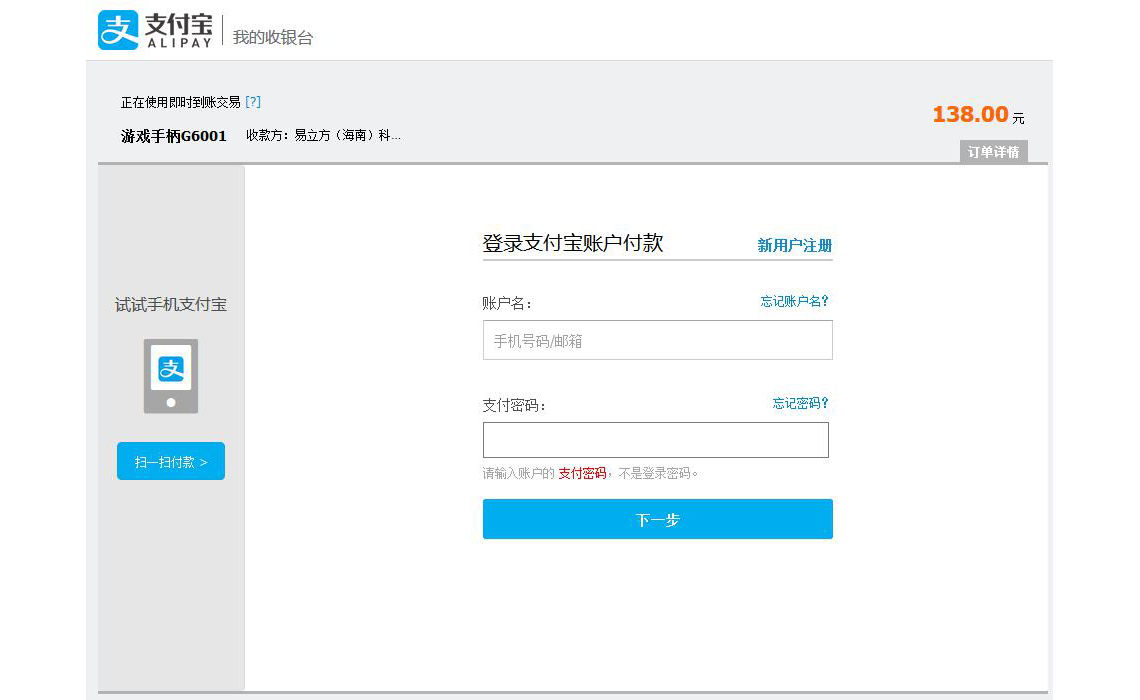
Task: Click the phone Alipay icon in sidebar
Action: pyautogui.click(x=171, y=376)
